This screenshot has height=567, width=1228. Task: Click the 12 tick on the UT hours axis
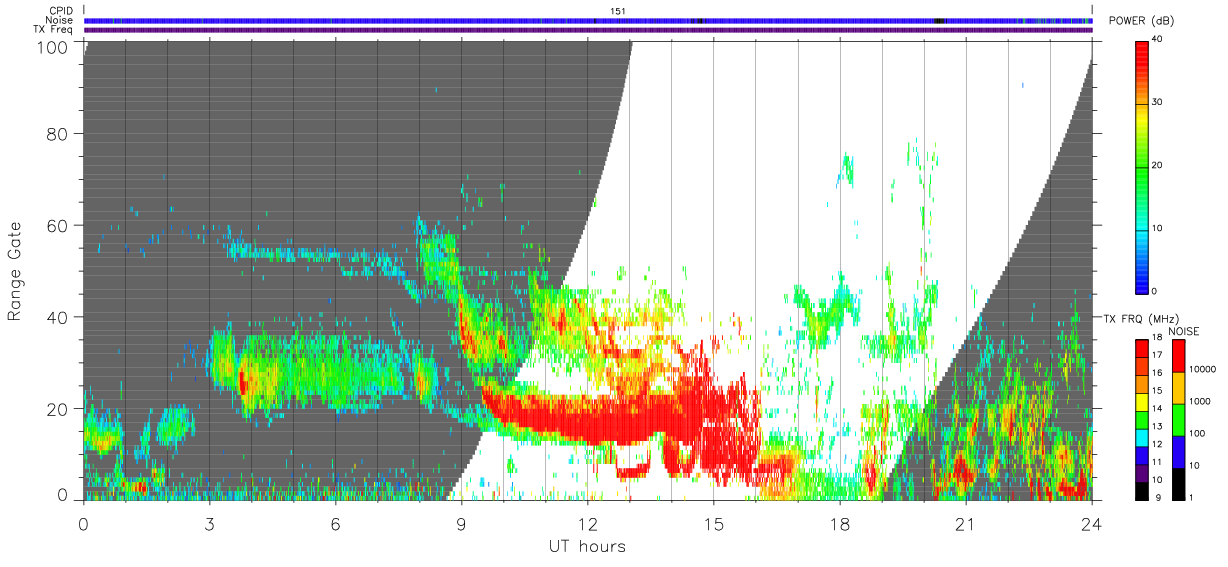tap(588, 524)
